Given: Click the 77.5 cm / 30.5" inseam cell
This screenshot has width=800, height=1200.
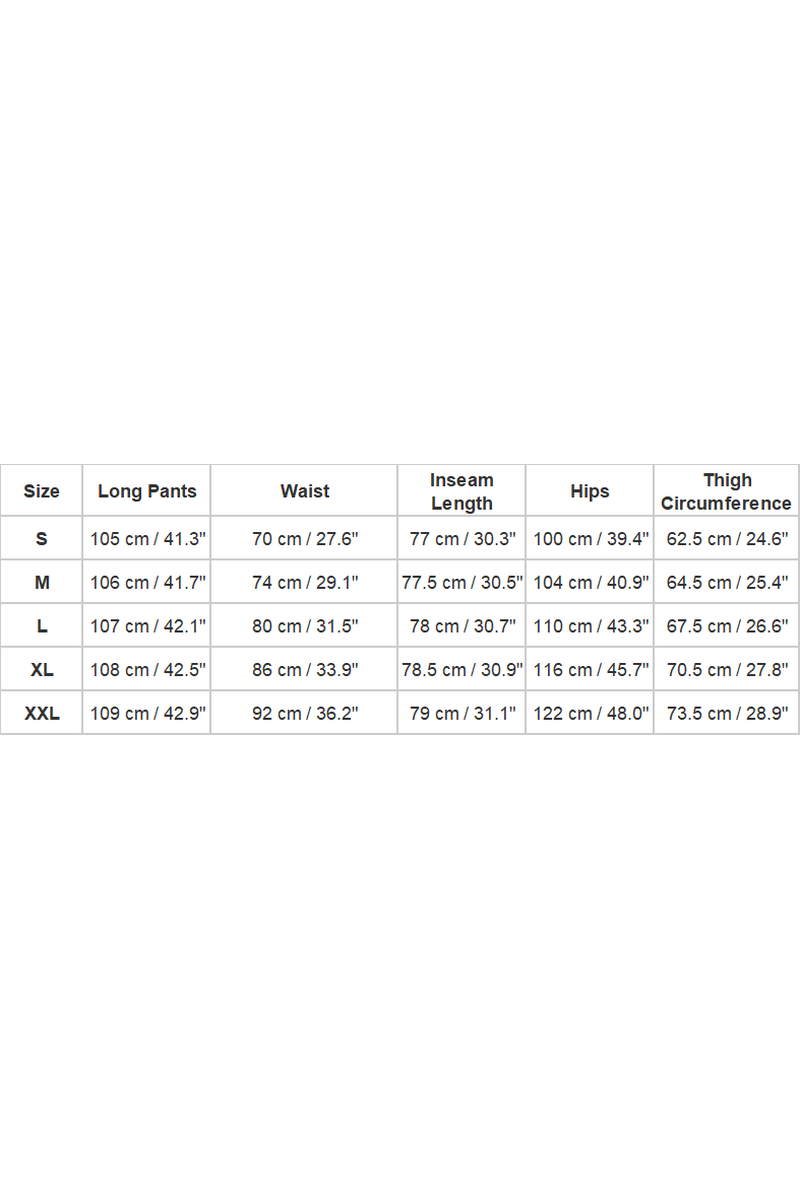Looking at the screenshot, I should coord(462,582).
